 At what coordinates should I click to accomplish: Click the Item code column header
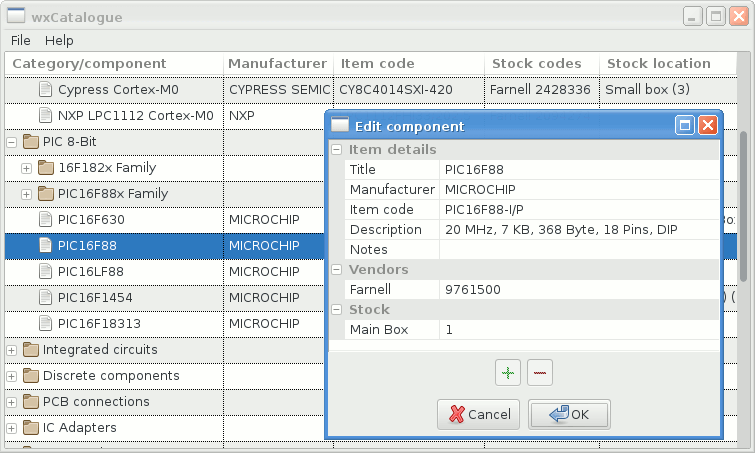coord(409,64)
